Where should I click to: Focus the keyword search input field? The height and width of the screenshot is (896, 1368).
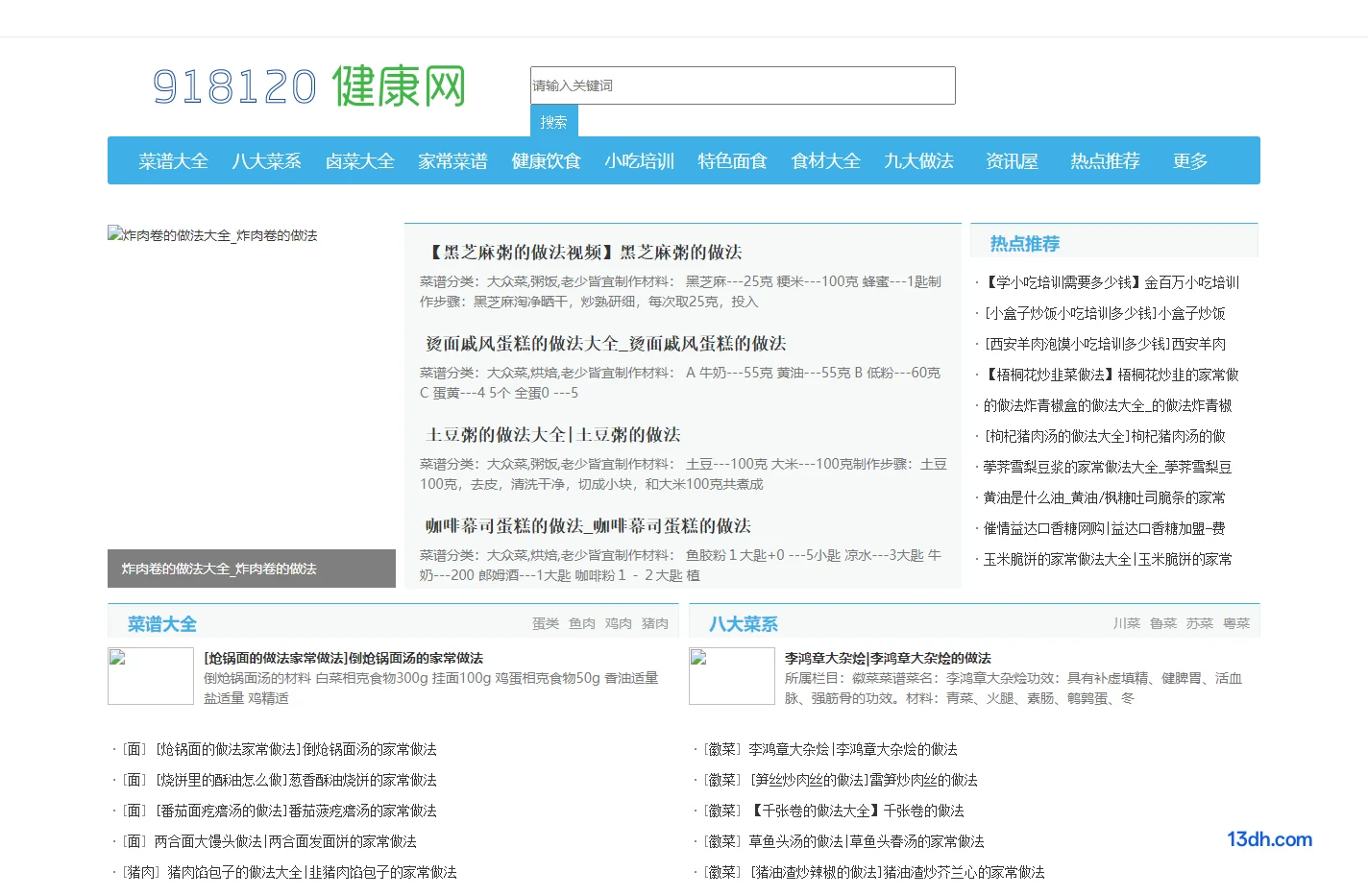(x=743, y=85)
